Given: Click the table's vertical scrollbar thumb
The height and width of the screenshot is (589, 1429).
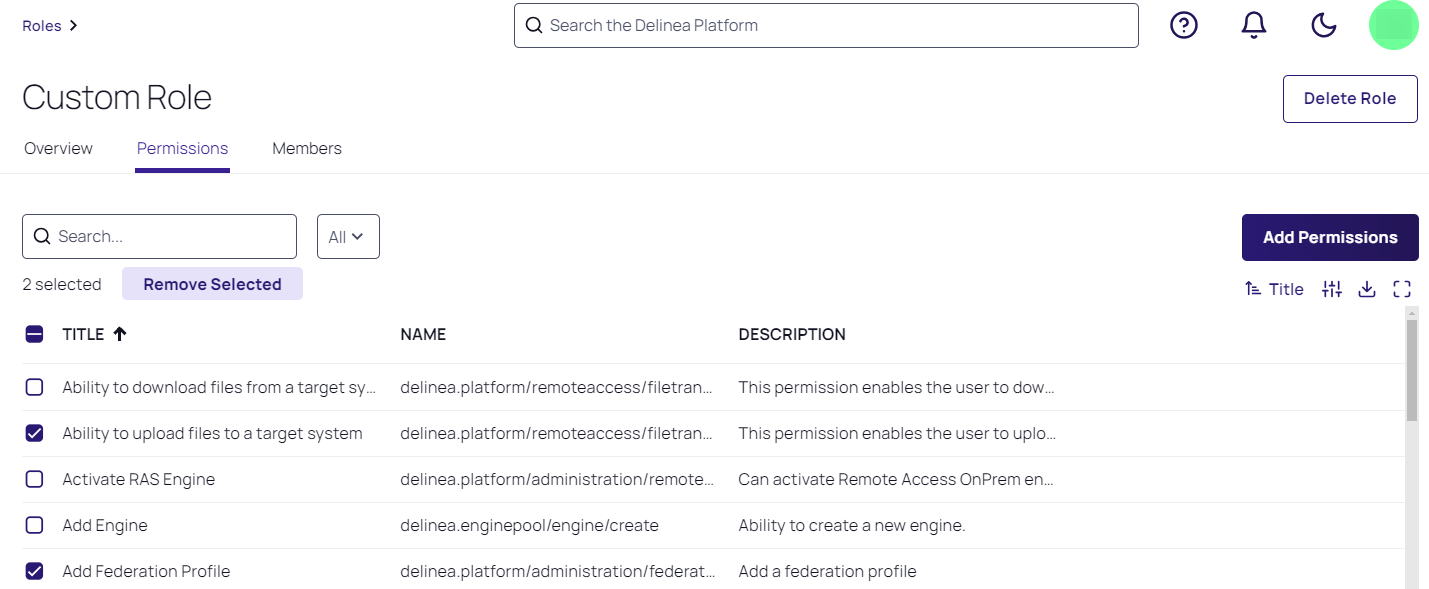Looking at the screenshot, I should 1411,370.
